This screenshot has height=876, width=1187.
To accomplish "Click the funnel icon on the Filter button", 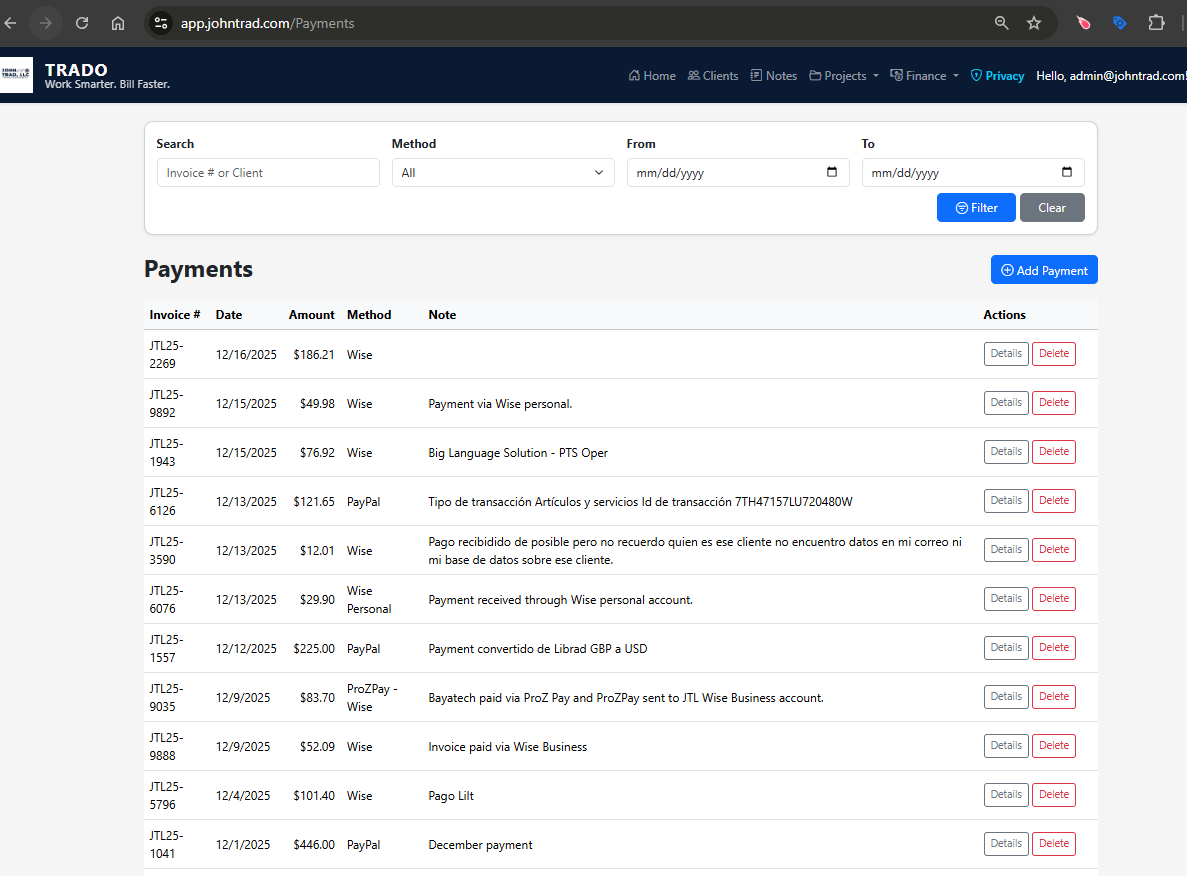I will point(962,207).
